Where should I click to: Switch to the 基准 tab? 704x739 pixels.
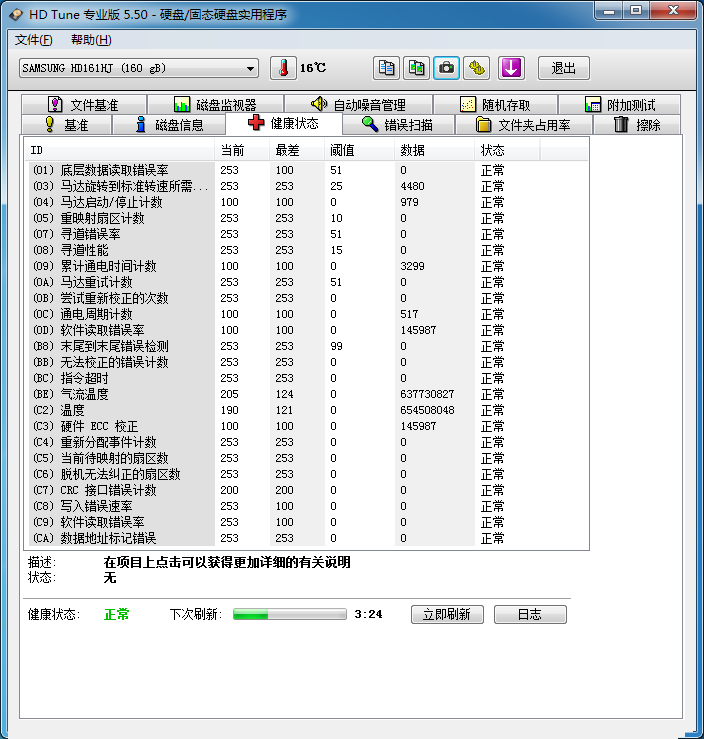(x=66, y=124)
